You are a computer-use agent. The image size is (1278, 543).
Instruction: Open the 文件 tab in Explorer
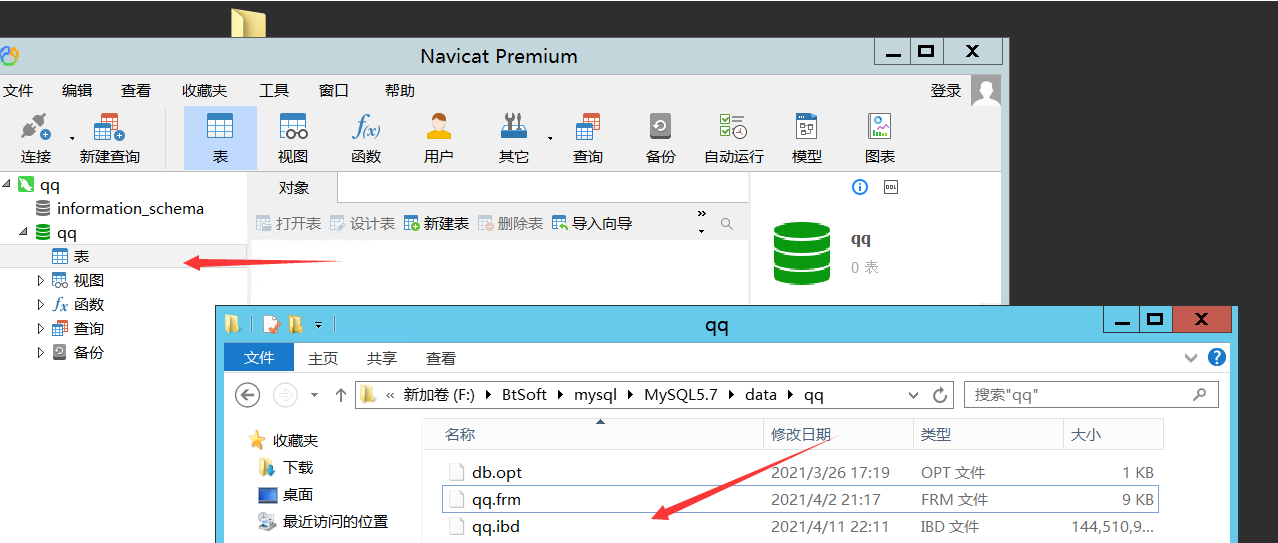click(259, 357)
